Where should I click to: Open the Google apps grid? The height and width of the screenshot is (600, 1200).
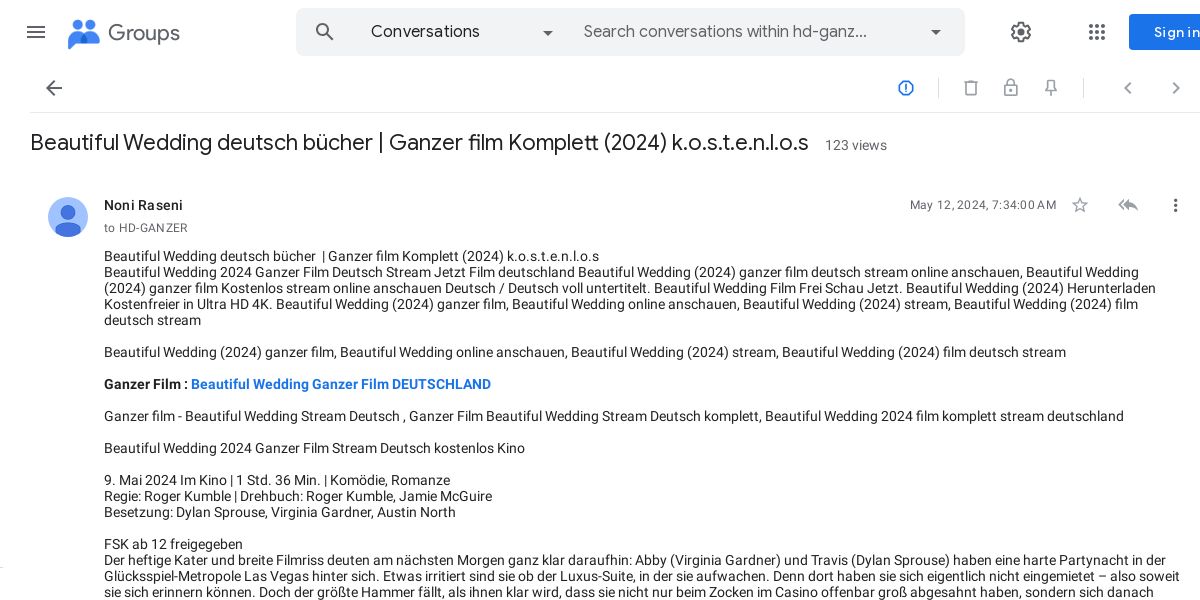tap(1097, 32)
